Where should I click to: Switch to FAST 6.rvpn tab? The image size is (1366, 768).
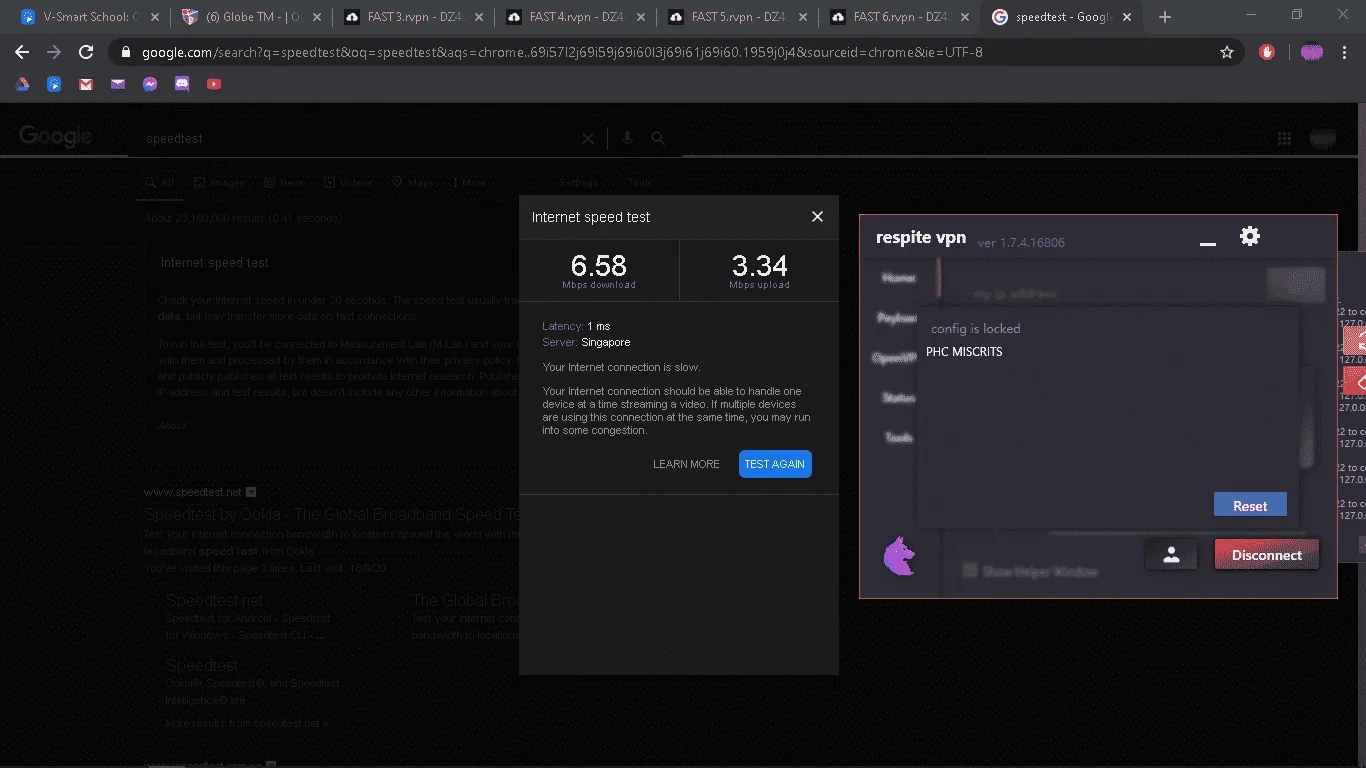(x=899, y=17)
